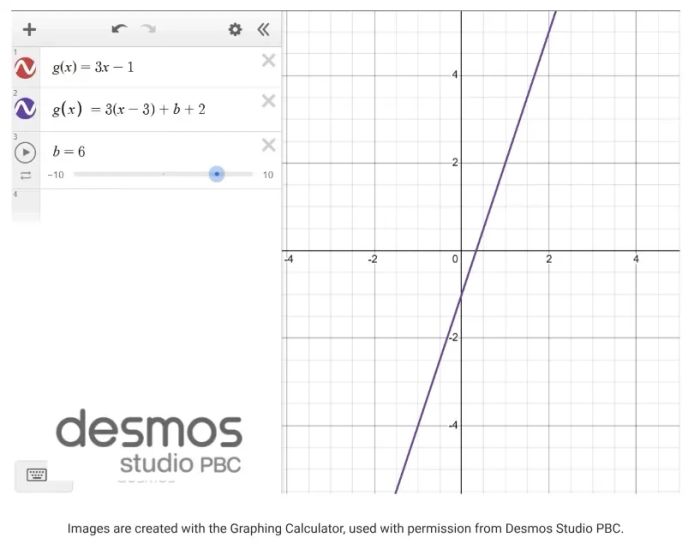Click the slider loop mode icon
Viewport: 700px width, 549px height.
pos(25,175)
